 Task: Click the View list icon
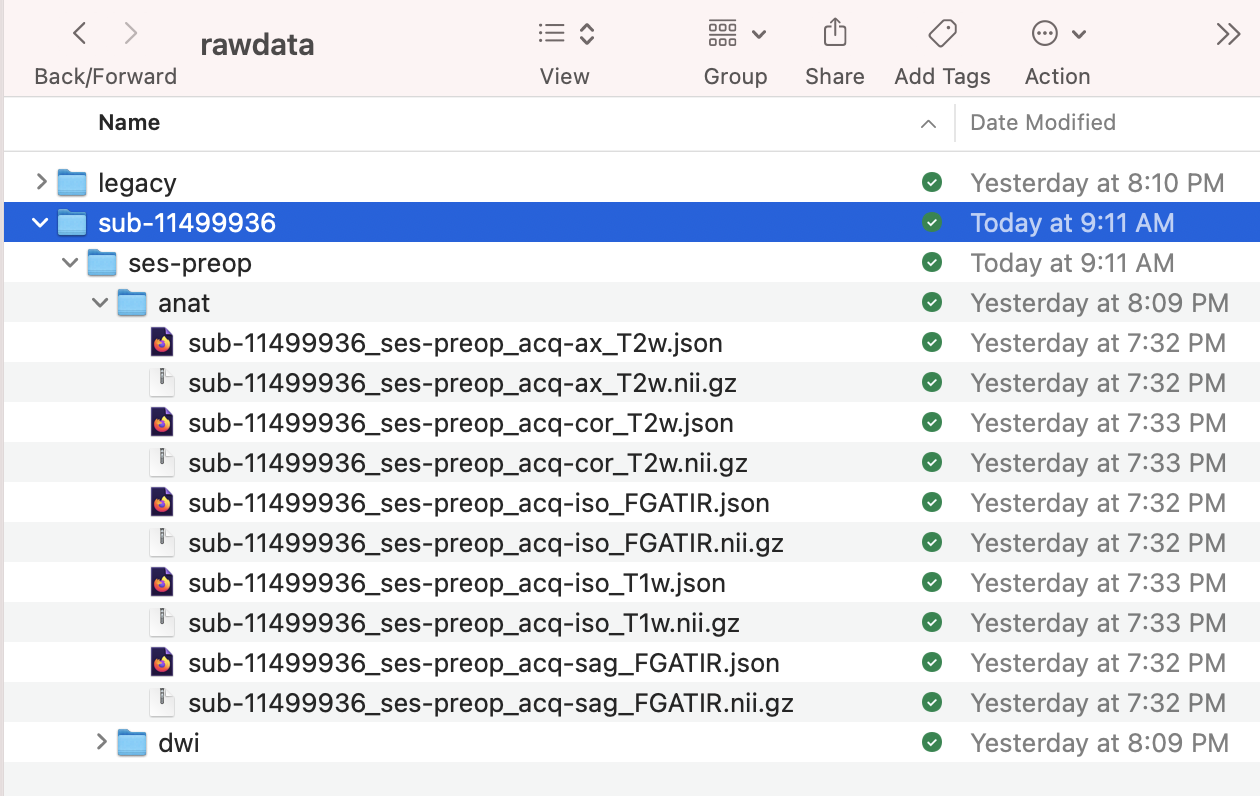[551, 33]
